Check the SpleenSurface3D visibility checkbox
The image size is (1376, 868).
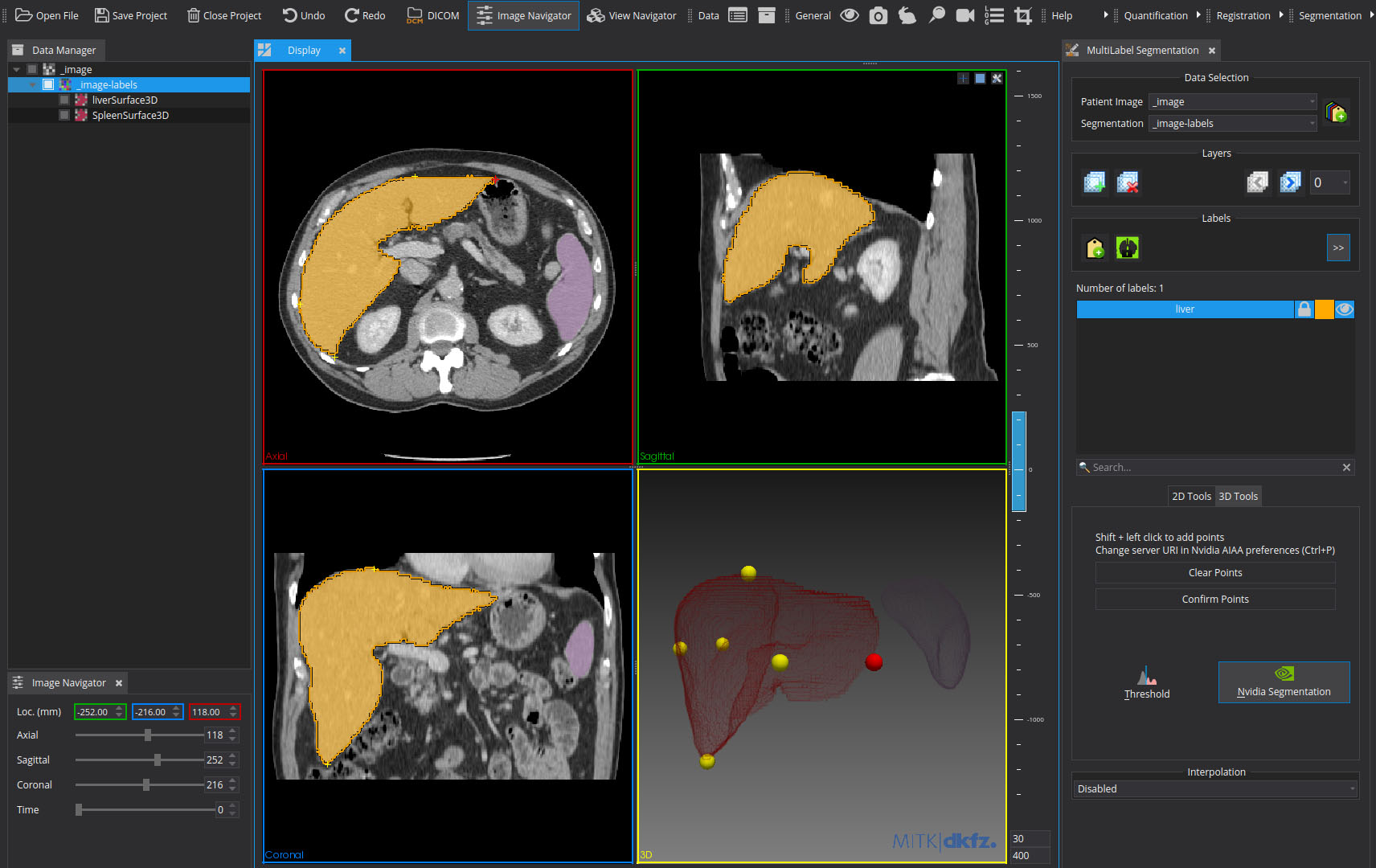(x=64, y=116)
